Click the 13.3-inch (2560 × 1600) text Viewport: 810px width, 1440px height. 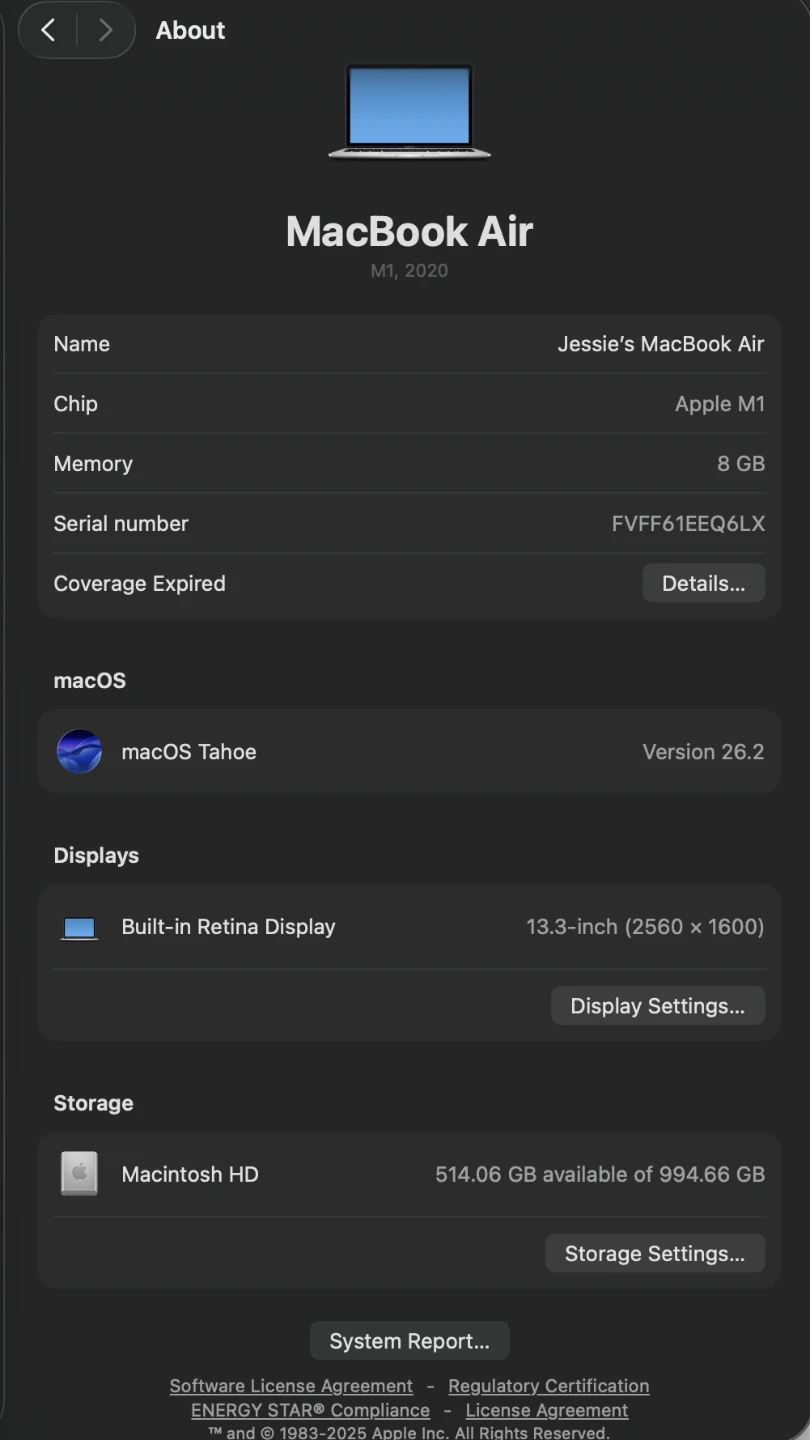tap(645, 927)
